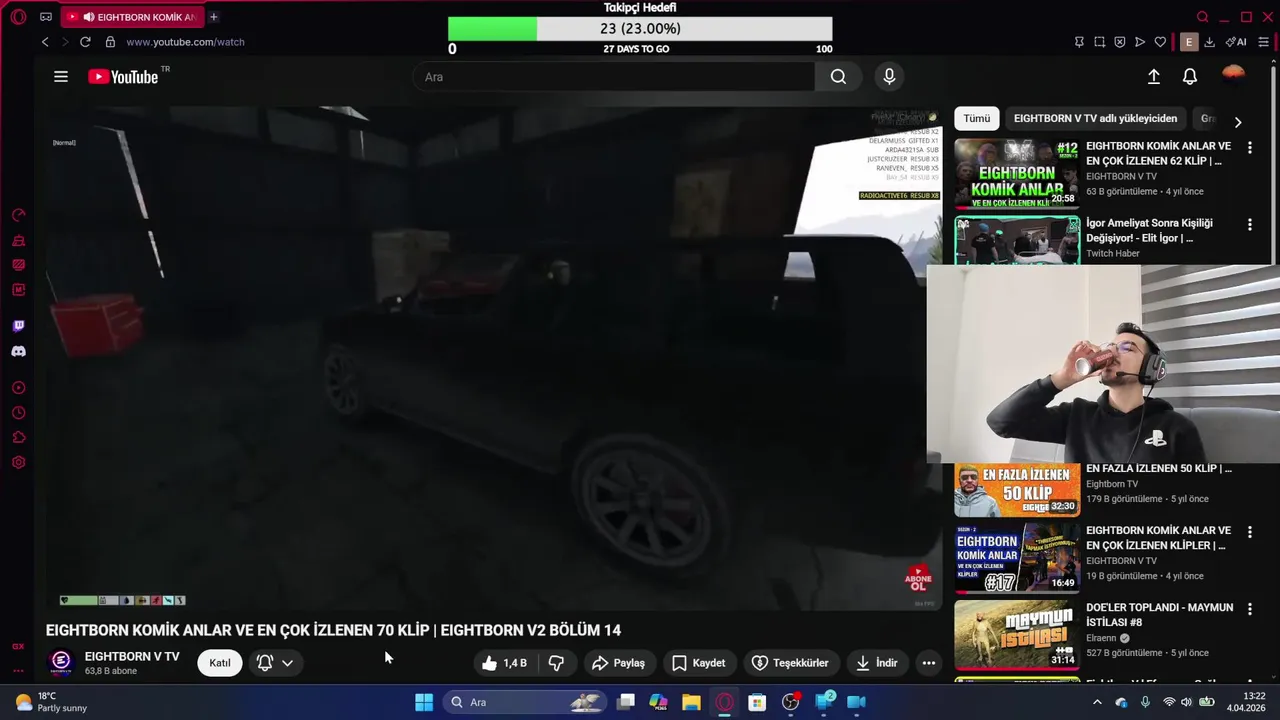The width and height of the screenshot is (1280, 720).
Task: Open File Explorer from taskbar
Action: point(691,702)
